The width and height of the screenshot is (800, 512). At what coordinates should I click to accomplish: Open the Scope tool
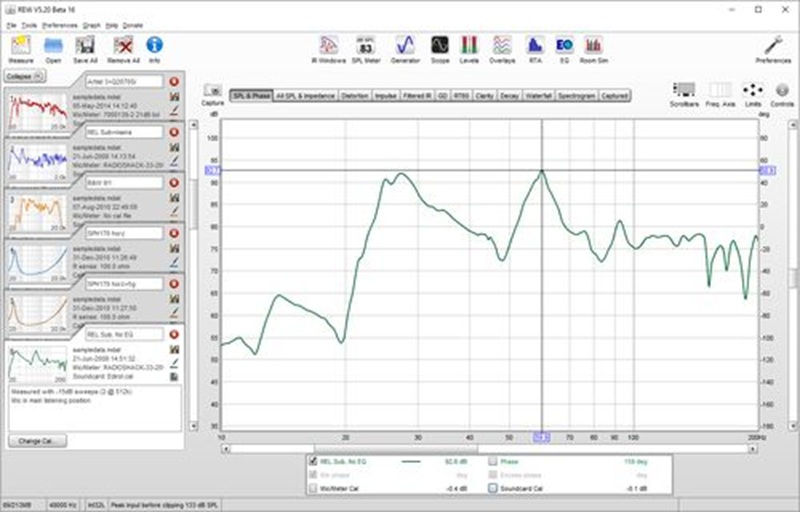440,49
